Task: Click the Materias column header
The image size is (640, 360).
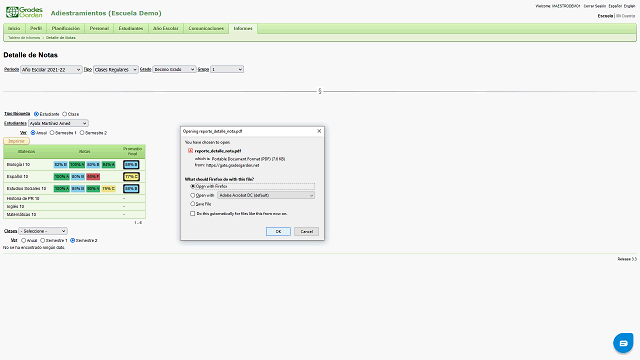Action: click(27, 151)
